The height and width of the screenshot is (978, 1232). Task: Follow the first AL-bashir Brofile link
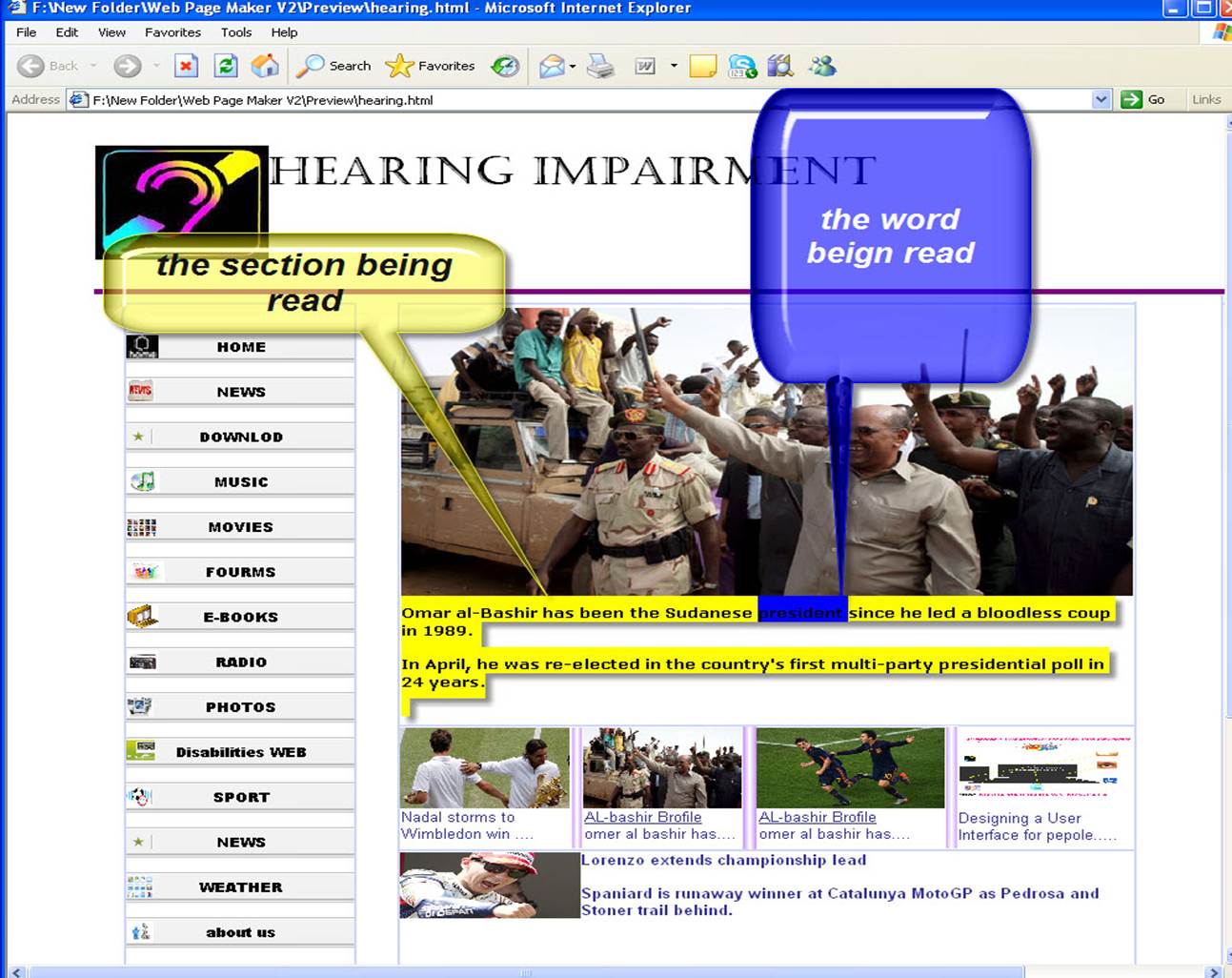click(642, 817)
